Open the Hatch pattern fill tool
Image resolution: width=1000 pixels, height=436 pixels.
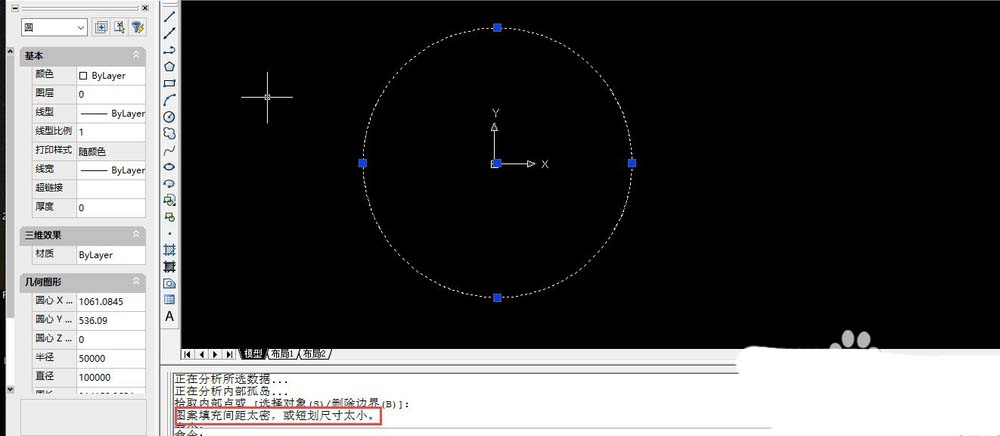click(170, 249)
